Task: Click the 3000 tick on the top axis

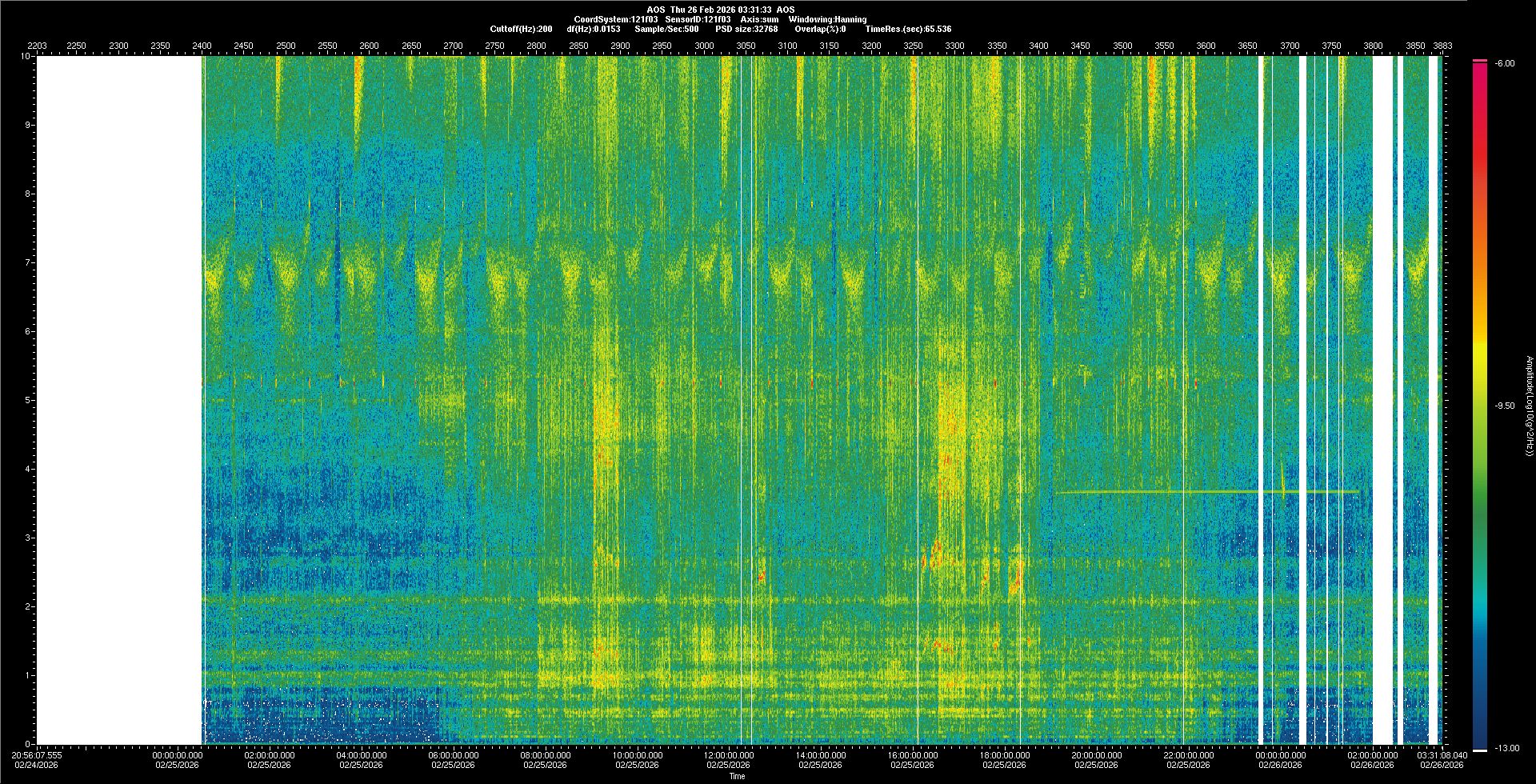Action: (704, 46)
